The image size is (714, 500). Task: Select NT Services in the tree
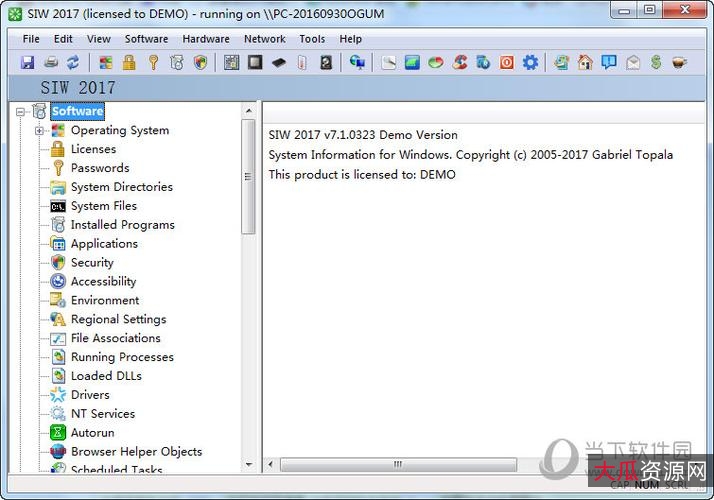[x=103, y=414]
